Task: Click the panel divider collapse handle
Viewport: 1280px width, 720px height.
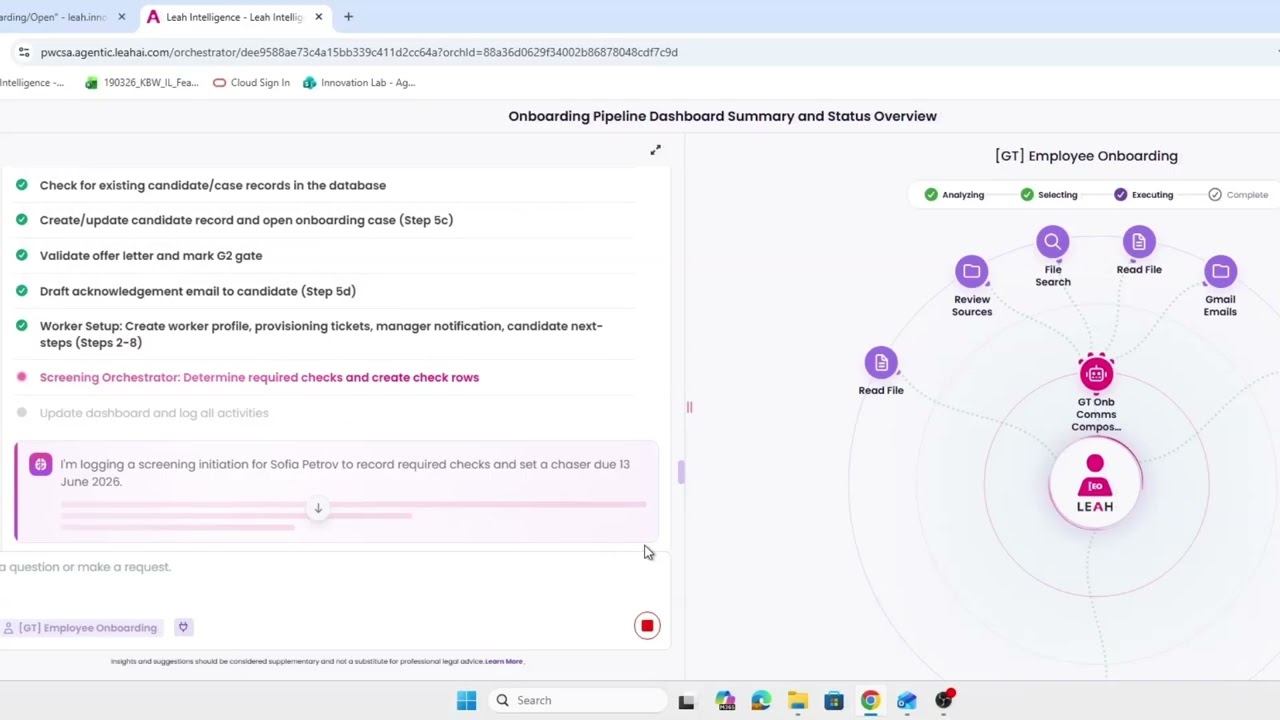Action: click(689, 407)
